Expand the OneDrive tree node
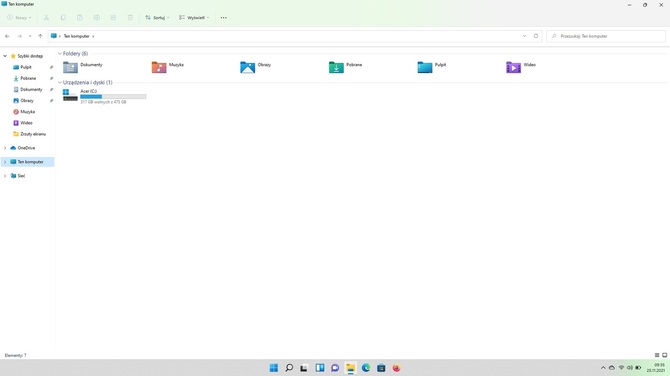This screenshot has height=376, width=670. [5, 148]
